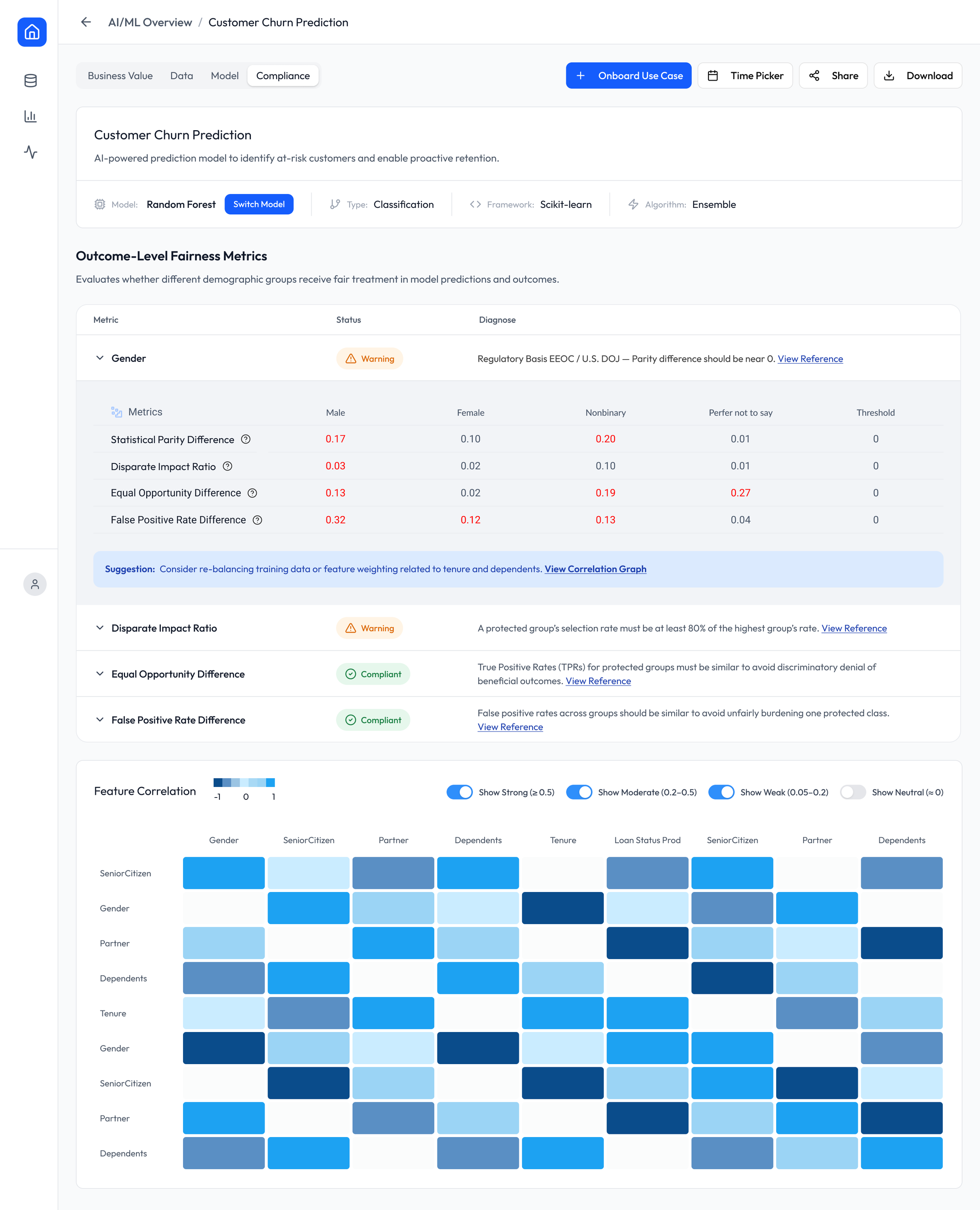This screenshot has width=980, height=1210.
Task: Expand the Disparate Impact Ratio row
Action: click(x=100, y=628)
